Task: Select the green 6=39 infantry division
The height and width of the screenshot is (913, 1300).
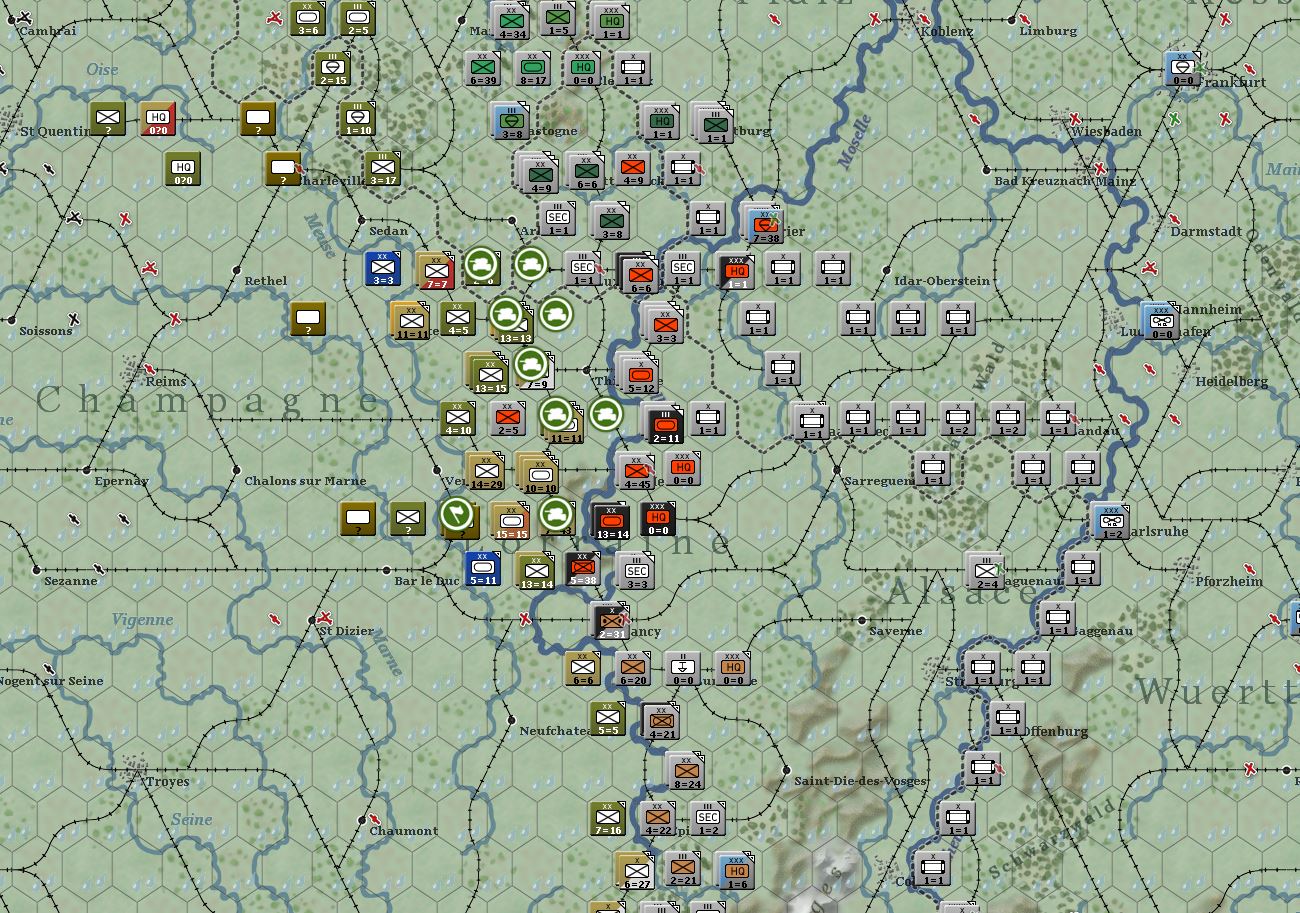Action: [x=483, y=69]
